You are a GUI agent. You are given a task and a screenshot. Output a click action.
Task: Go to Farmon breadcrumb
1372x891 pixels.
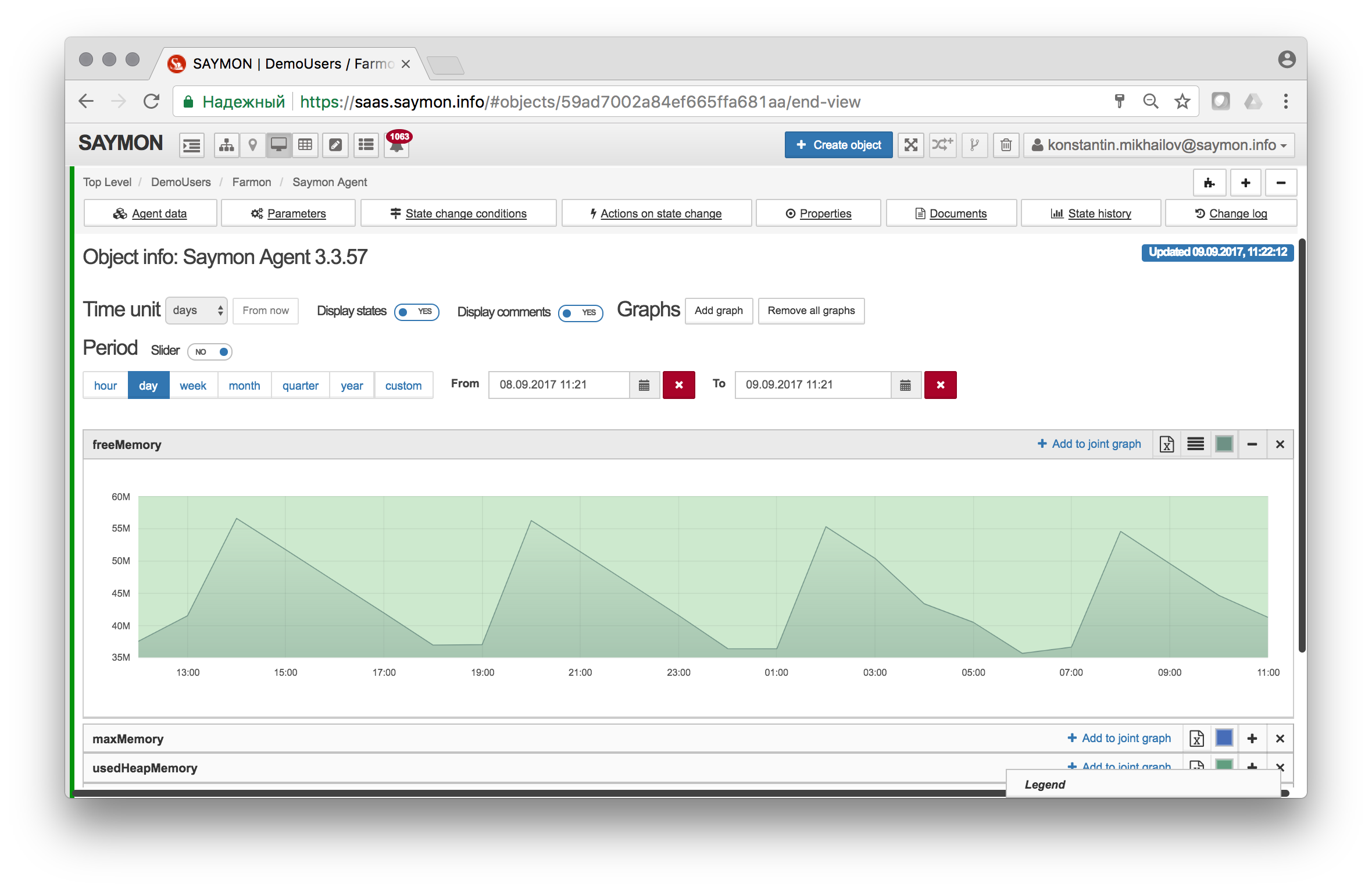pos(252,183)
